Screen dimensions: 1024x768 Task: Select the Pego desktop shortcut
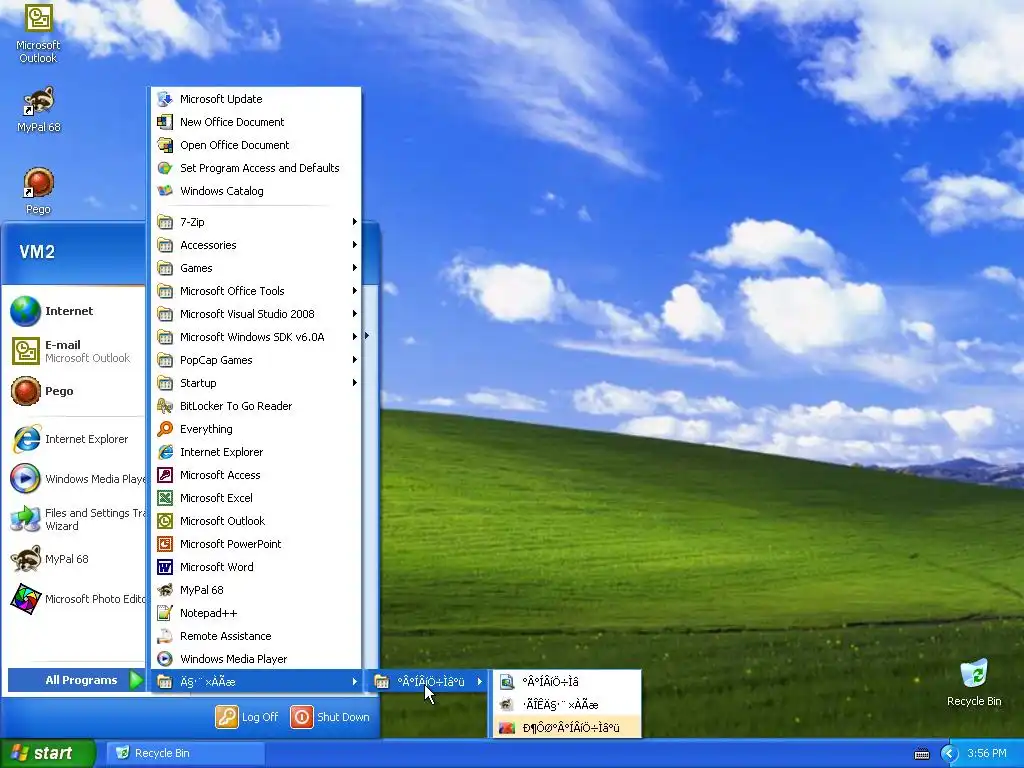tap(39, 191)
